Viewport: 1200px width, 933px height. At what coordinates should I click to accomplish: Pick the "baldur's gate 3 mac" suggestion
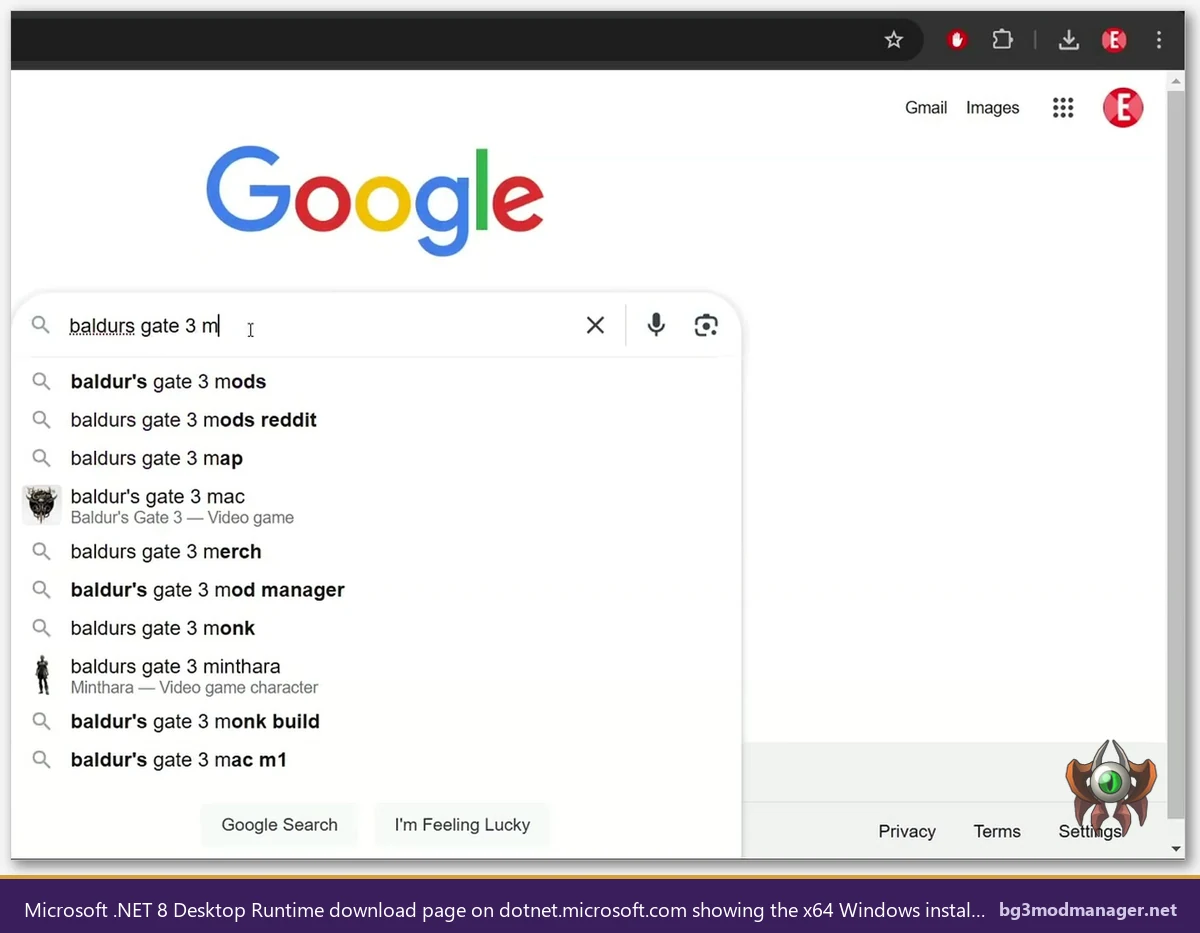pyautogui.click(x=376, y=506)
